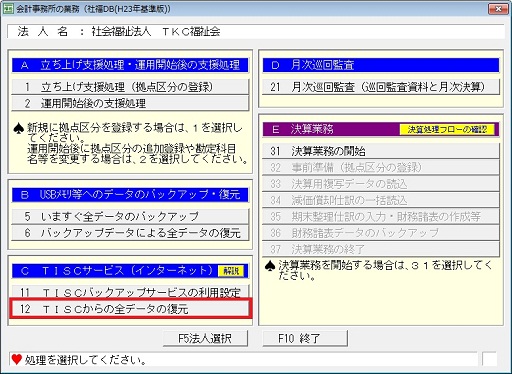Click the spade icon beside 新規に拠点区分 note
The image size is (512, 374).
point(19,129)
